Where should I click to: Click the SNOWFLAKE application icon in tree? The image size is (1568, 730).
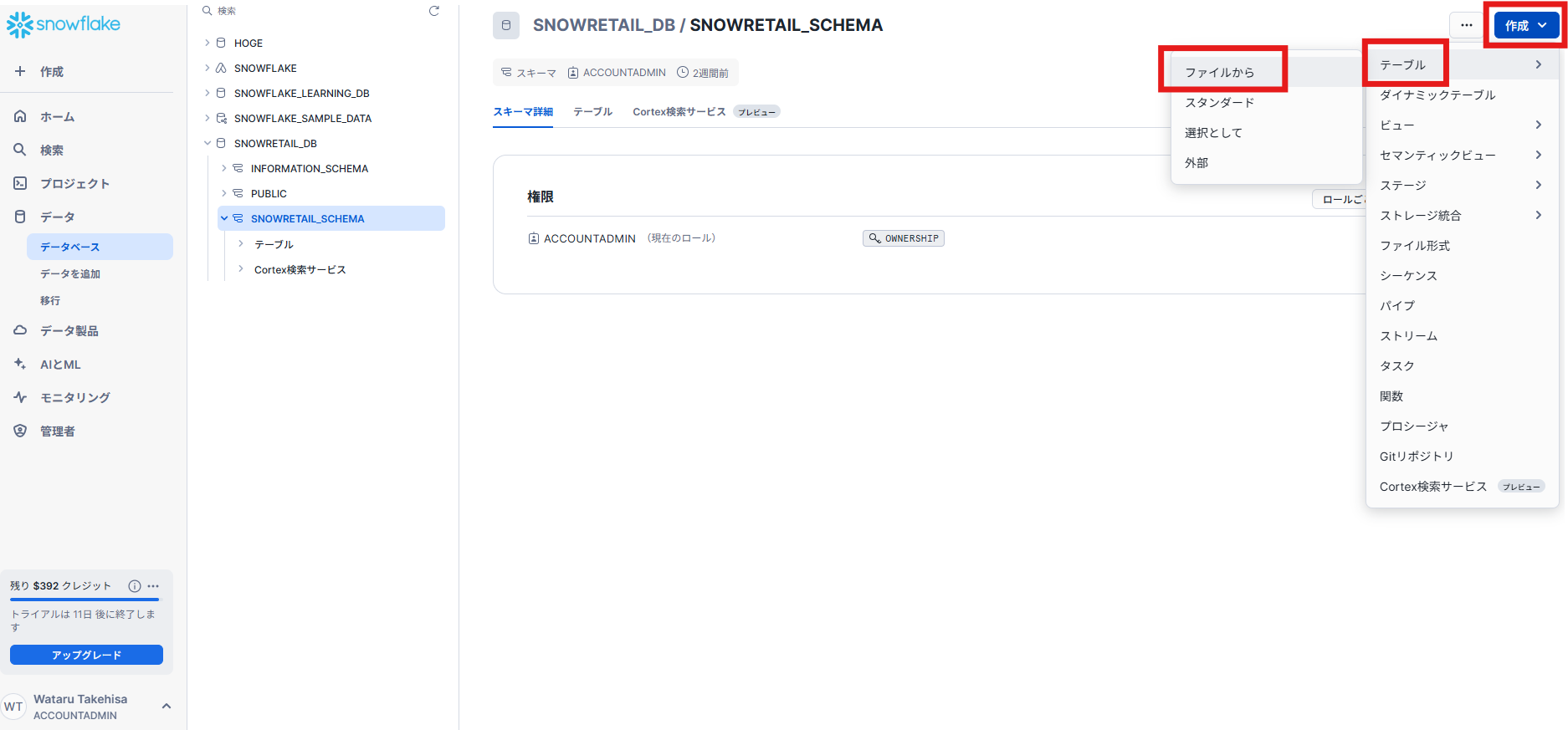221,68
